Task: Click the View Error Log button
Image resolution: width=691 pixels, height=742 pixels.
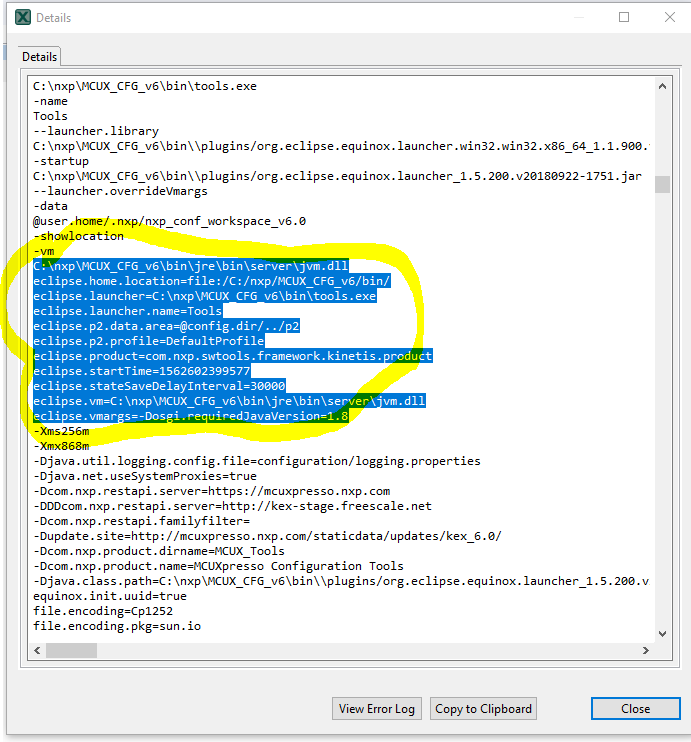Action: (x=377, y=708)
